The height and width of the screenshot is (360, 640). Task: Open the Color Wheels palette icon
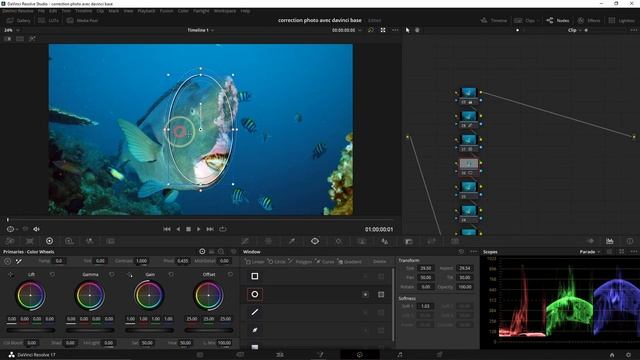click(49, 241)
